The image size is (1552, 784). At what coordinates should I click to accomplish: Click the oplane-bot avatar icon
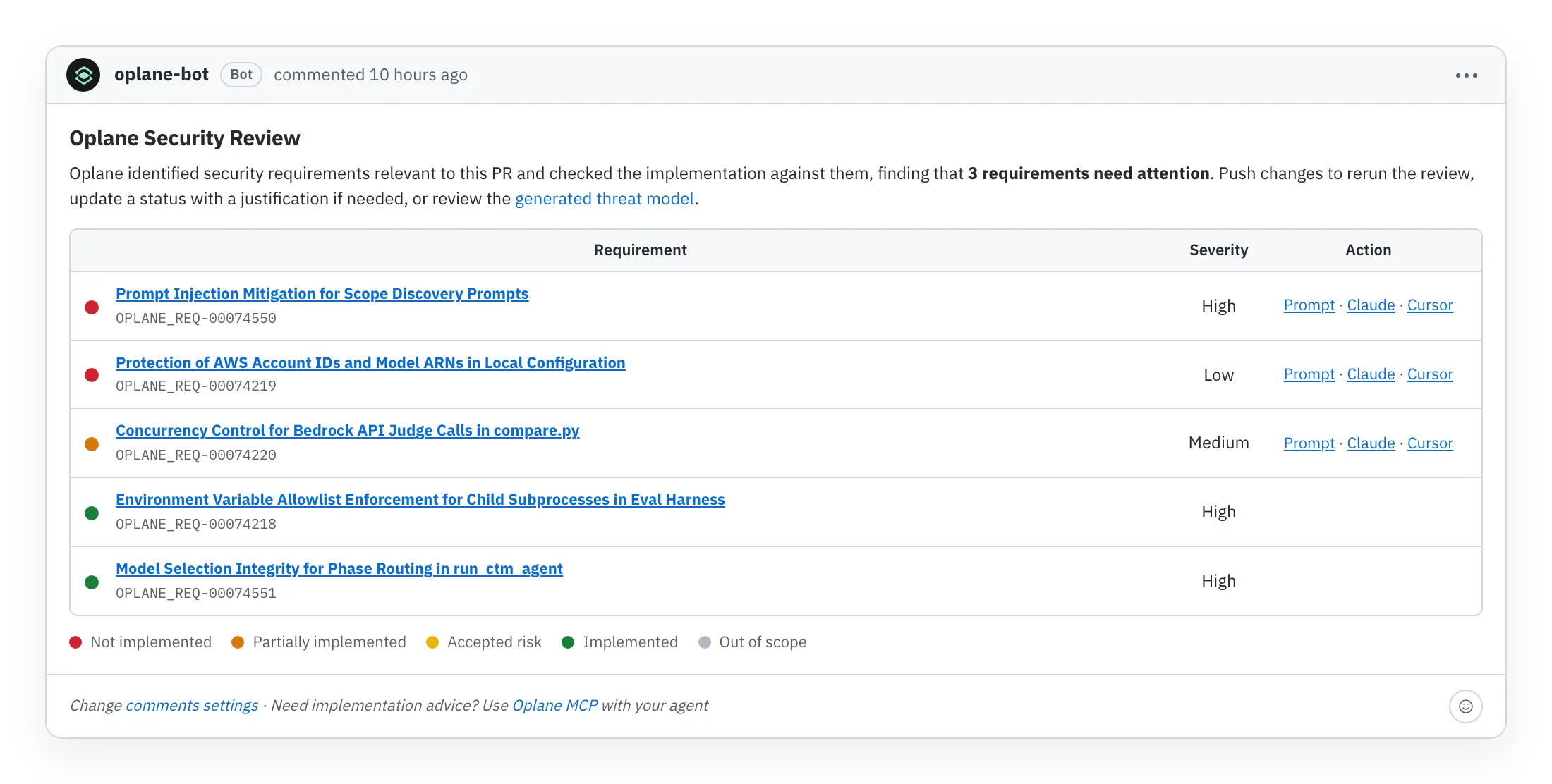point(83,75)
